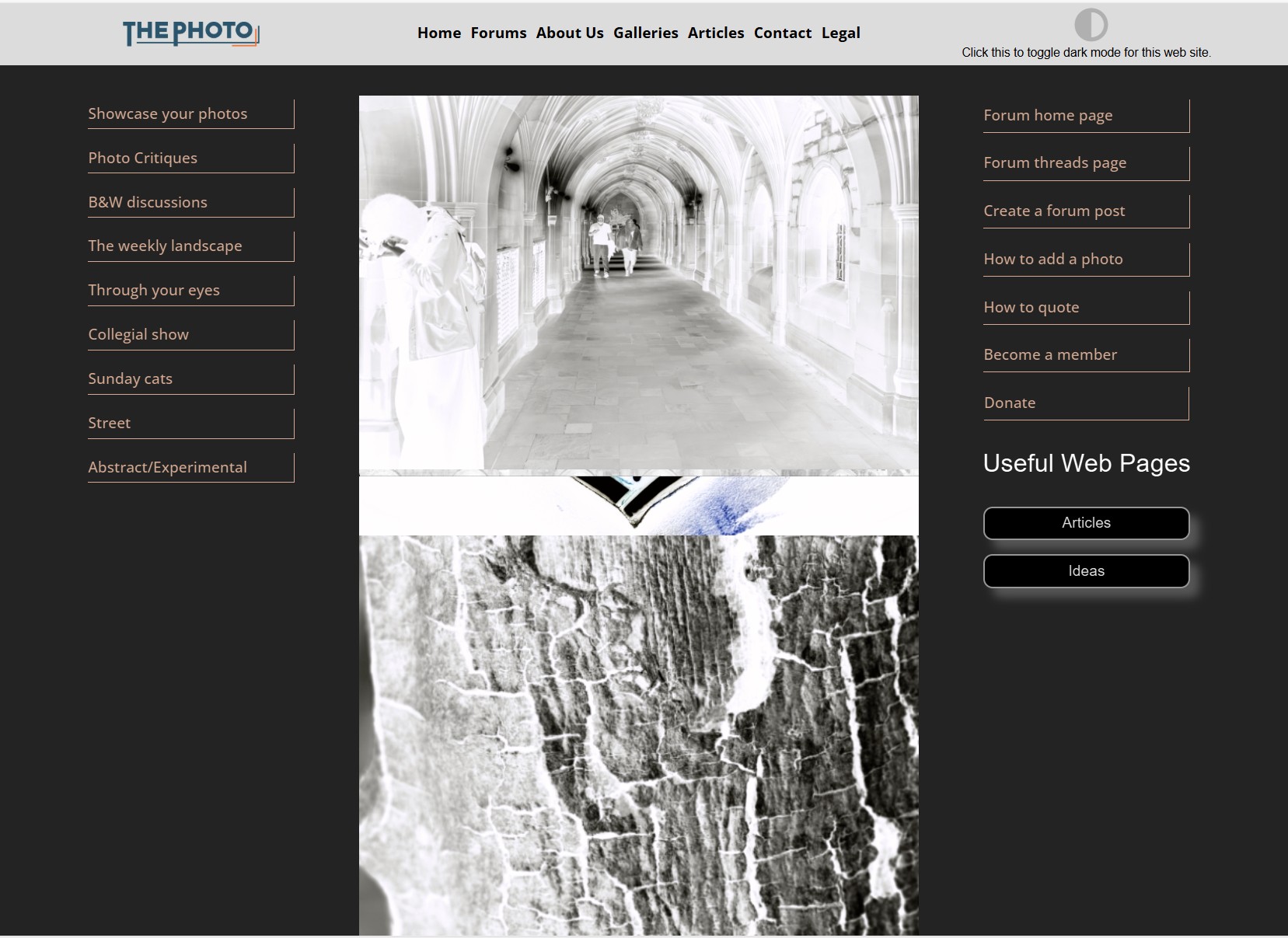This screenshot has width=1288, height=938.
Task: Select Galleries in the navigation bar
Action: [645, 33]
